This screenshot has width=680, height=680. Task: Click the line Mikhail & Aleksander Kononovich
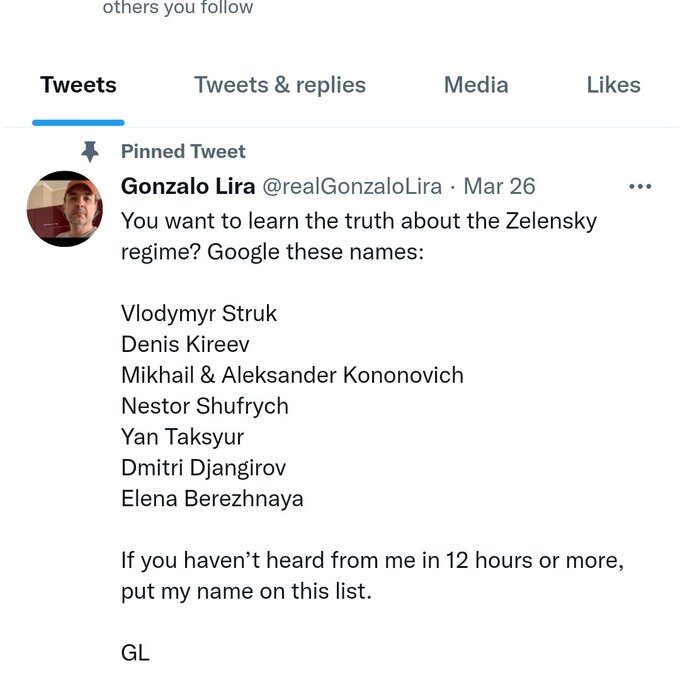pyautogui.click(x=292, y=375)
